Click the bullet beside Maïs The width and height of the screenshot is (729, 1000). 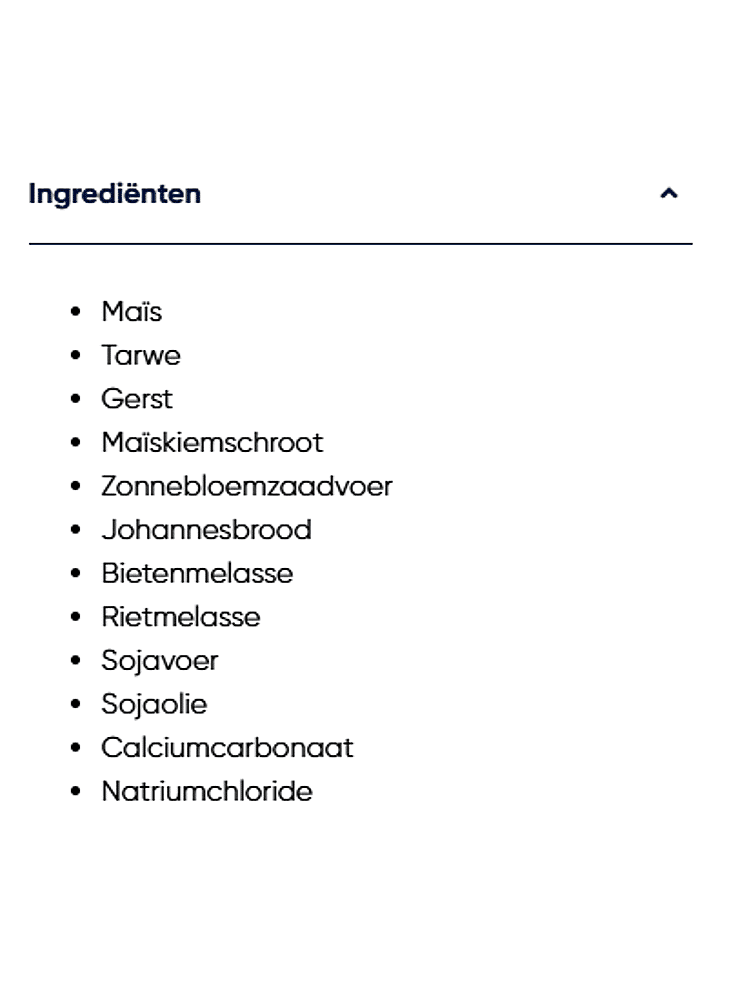[75, 312]
